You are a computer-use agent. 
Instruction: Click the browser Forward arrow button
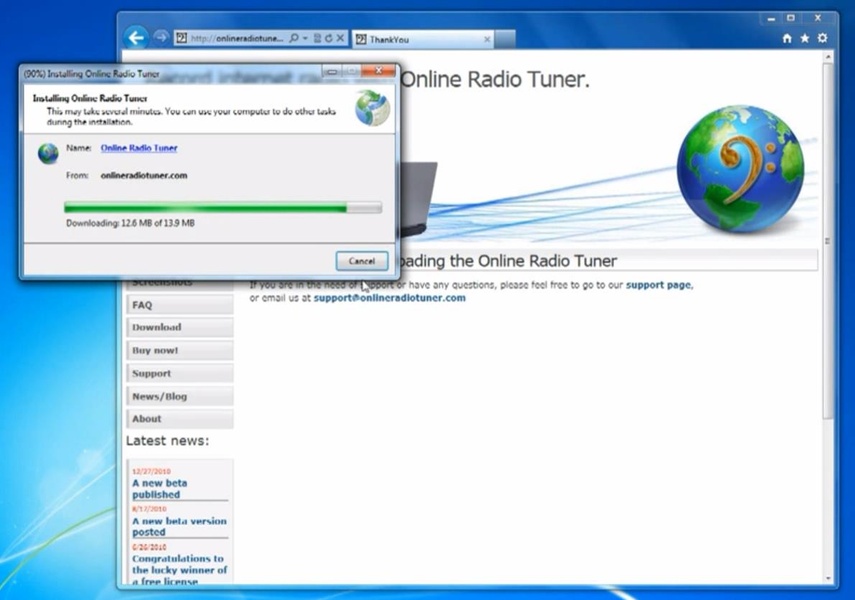click(x=160, y=37)
